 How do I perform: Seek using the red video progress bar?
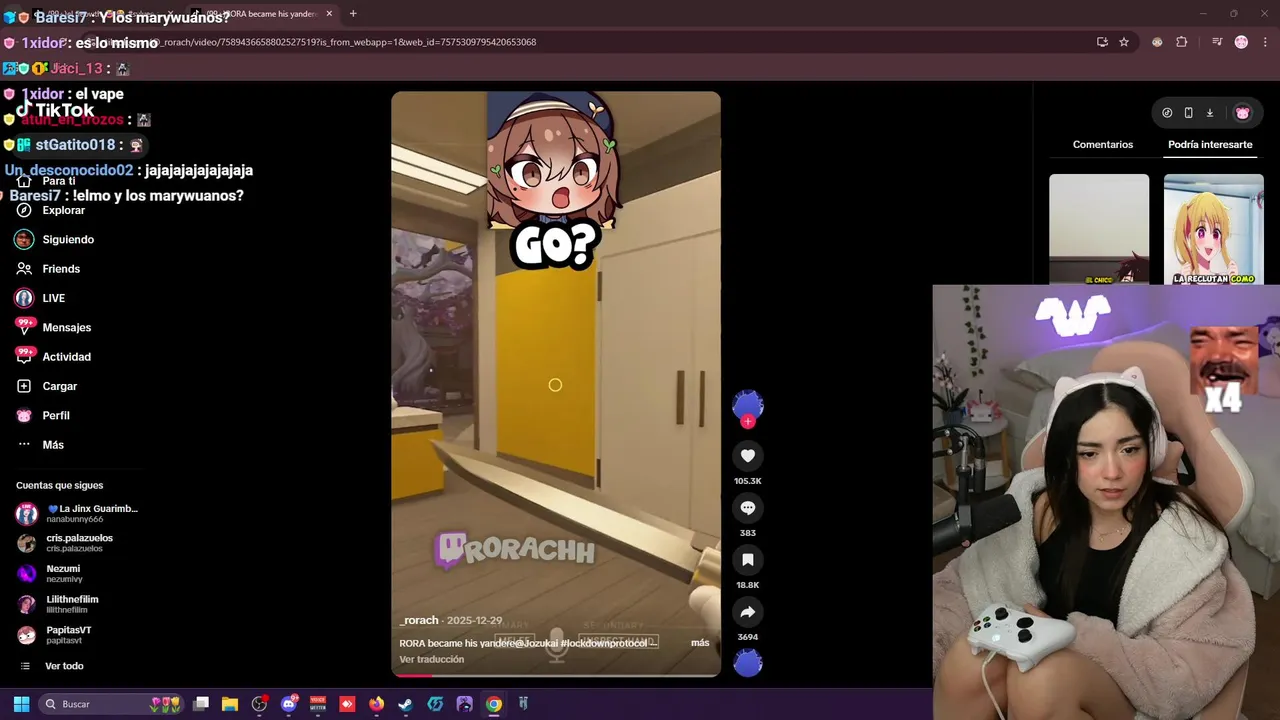(555, 675)
